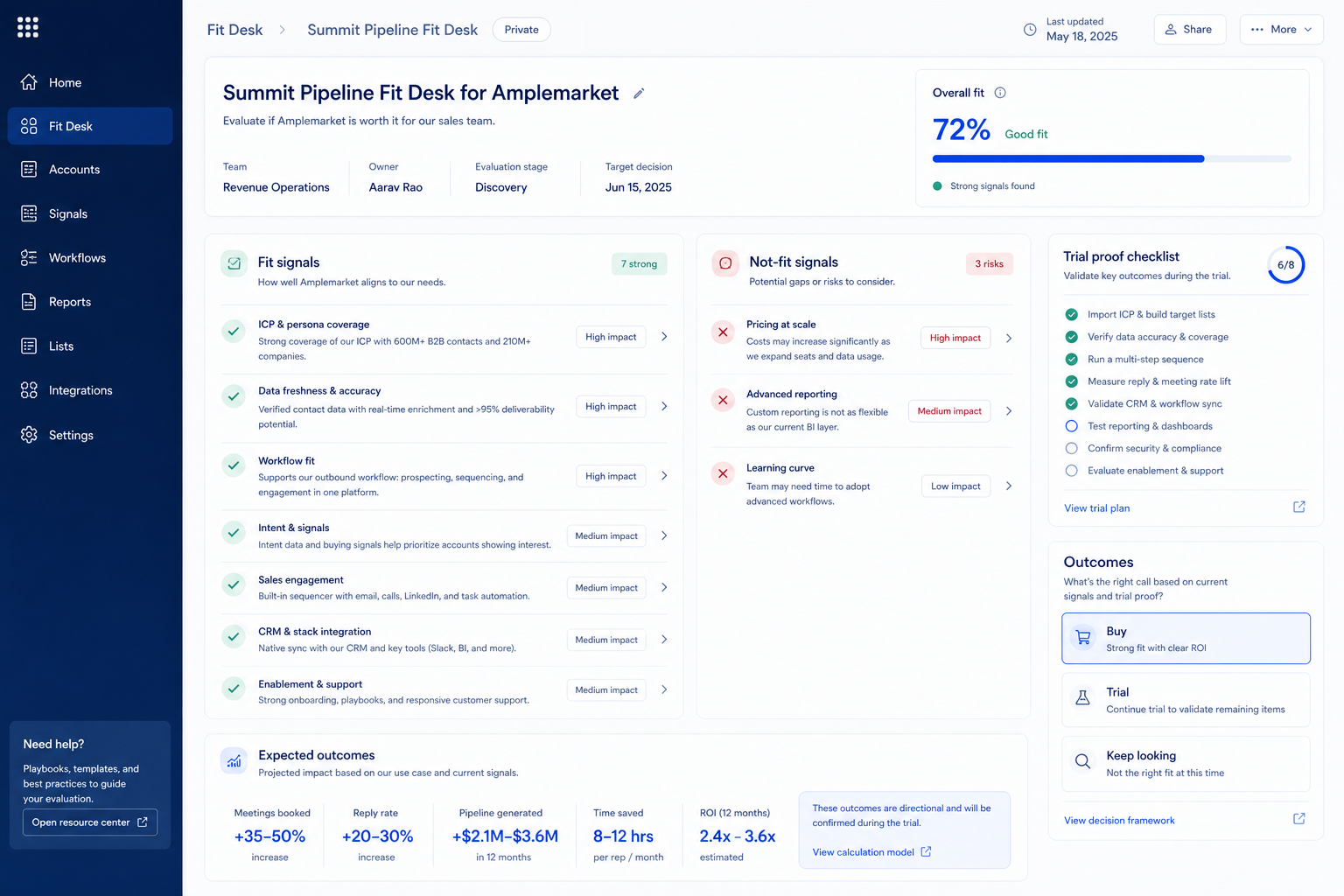The image size is (1344, 896).
Task: Click the pencil icon to edit desk title
Action: (x=639, y=94)
